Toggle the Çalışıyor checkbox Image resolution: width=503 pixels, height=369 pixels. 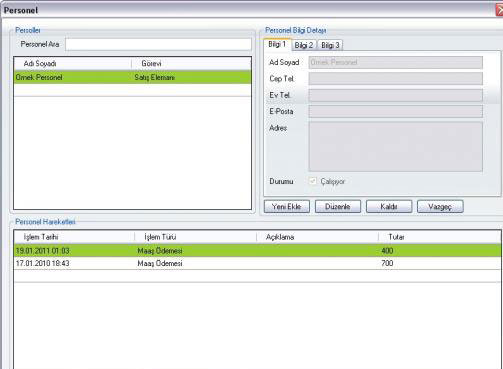[312, 181]
